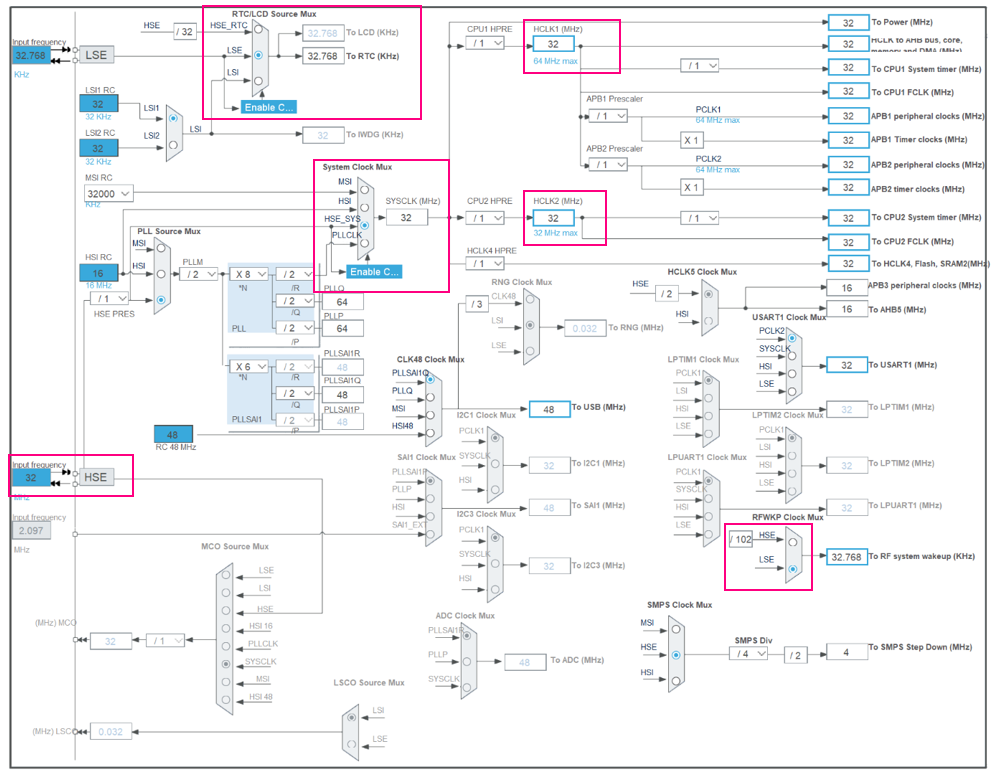Open PLLM /2 divider dropdown

pos(199,274)
